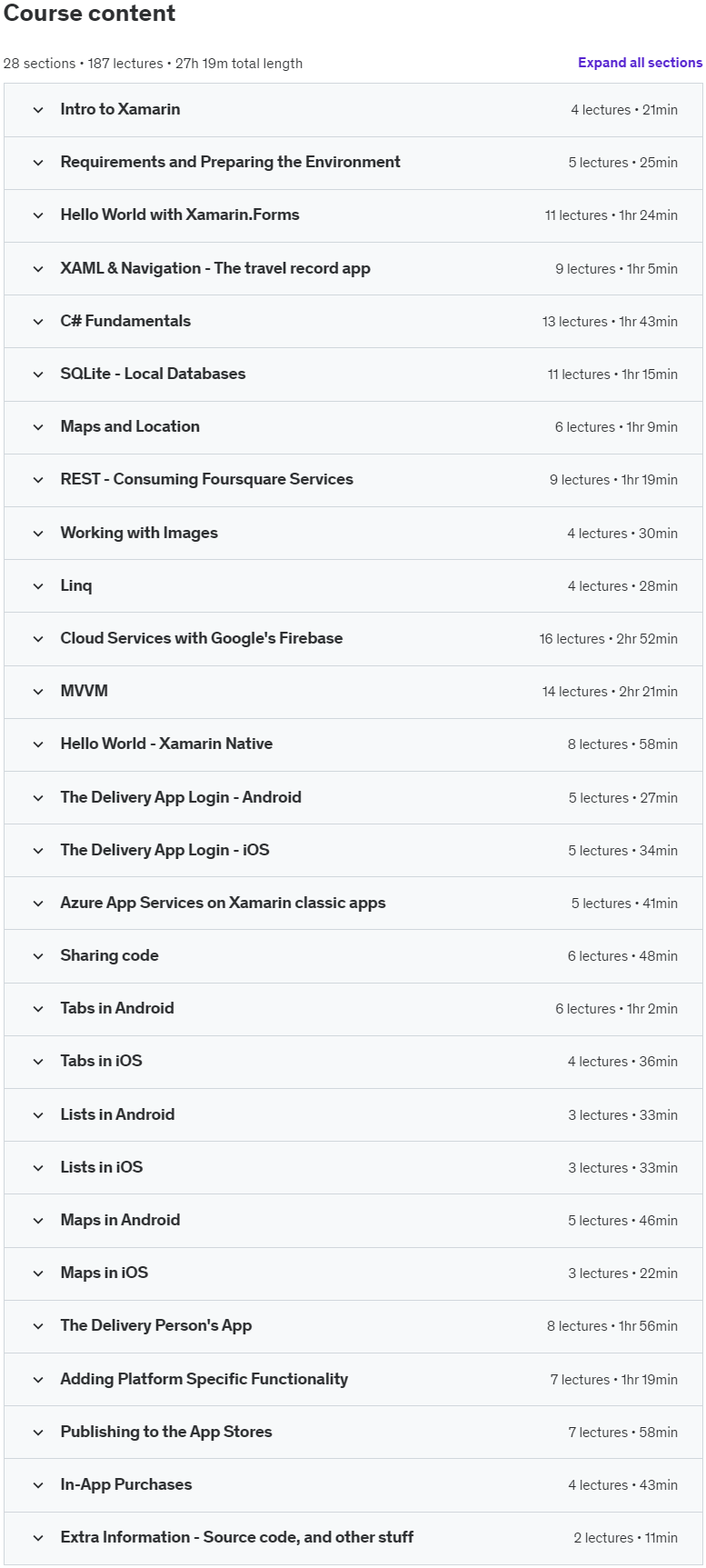Click the '8 lectures • 1hr 56min' text

point(612,1326)
